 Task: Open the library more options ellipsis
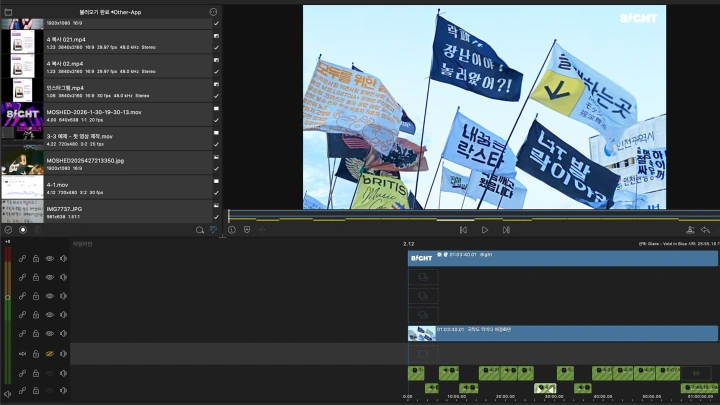tap(213, 11)
